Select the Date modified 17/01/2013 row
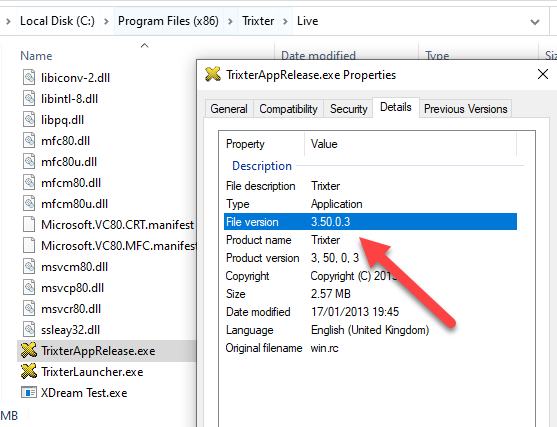557x427 pixels. click(x=371, y=312)
